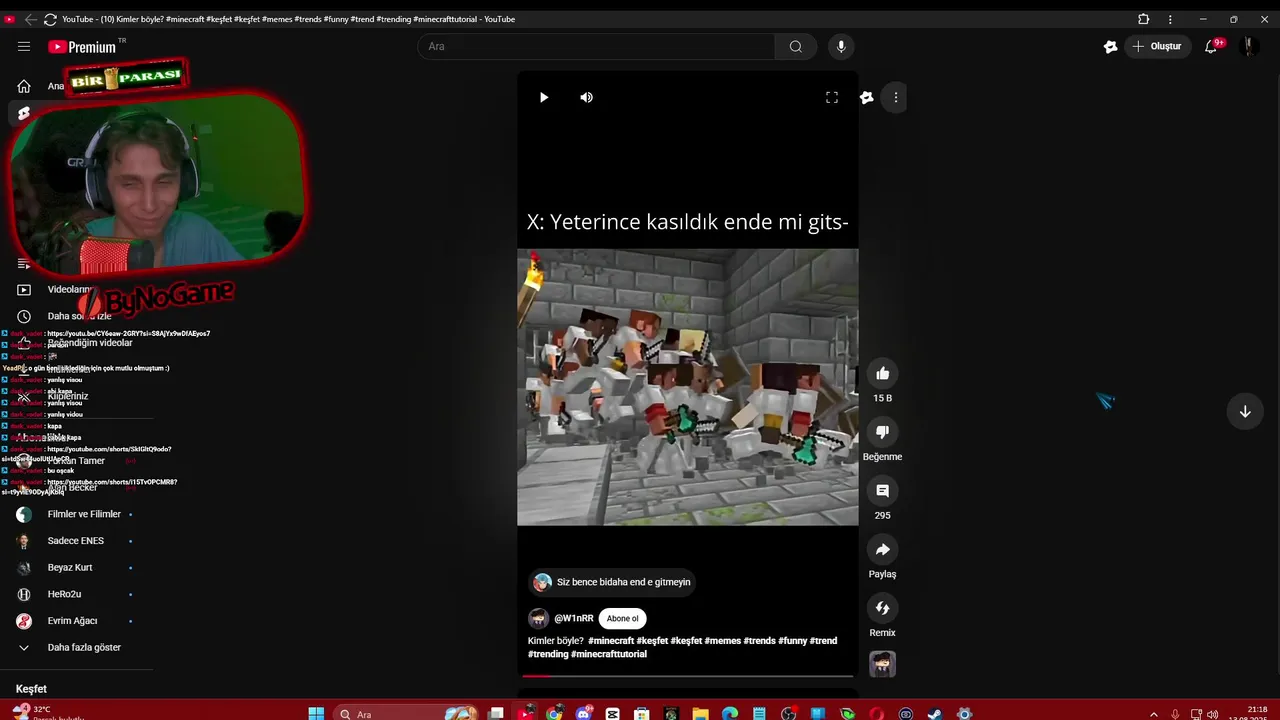1280x720 pixels.
Task: Open the @W1nRR channel link
Action: coord(574,618)
